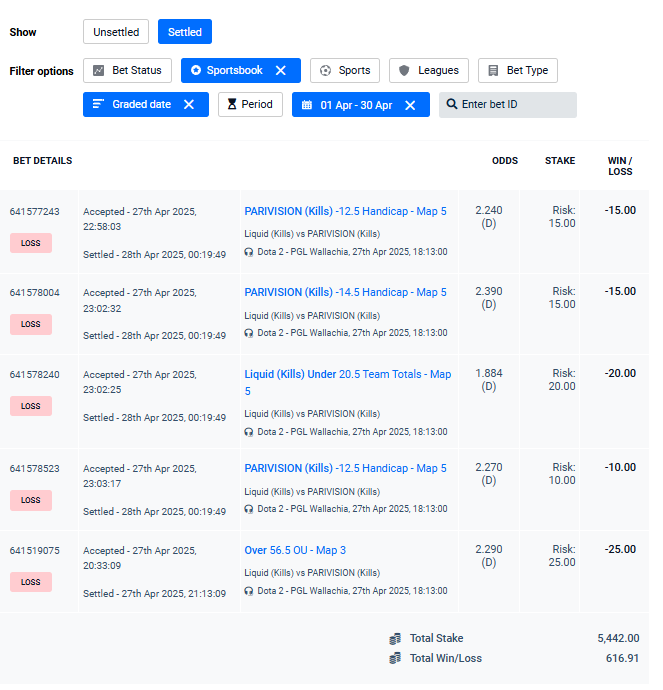Open PARIVISION -14.5 Handicap Map 5 bet

(345, 292)
